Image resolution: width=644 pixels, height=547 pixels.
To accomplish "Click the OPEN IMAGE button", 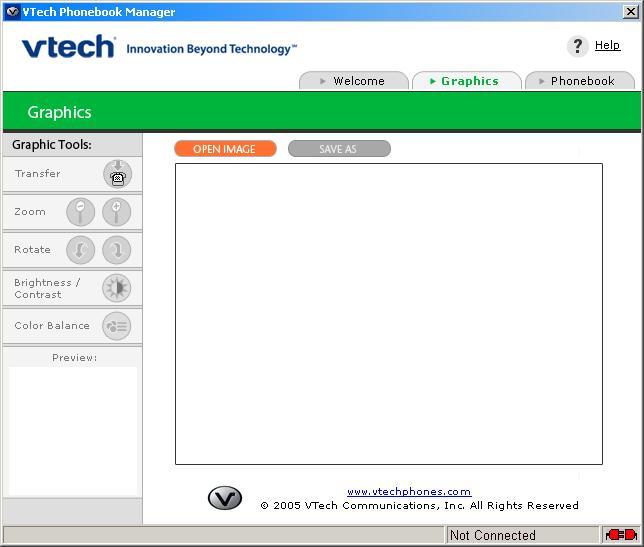I will tap(225, 149).
